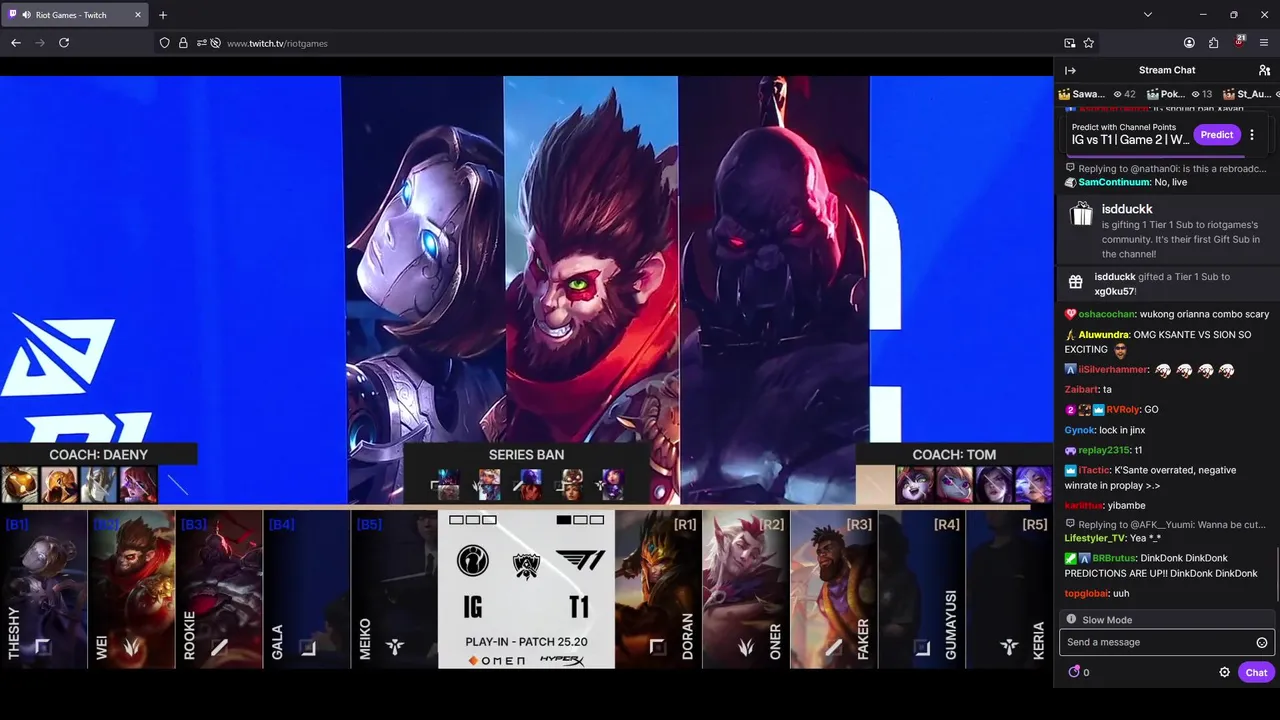Open chat settings gear

click(x=1224, y=673)
